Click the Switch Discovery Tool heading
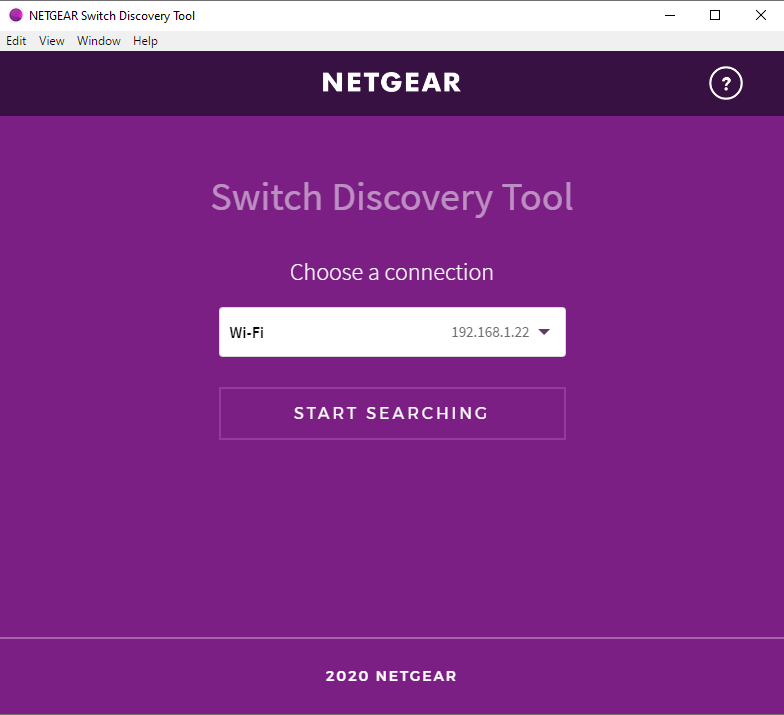This screenshot has width=784, height=715. [391, 197]
